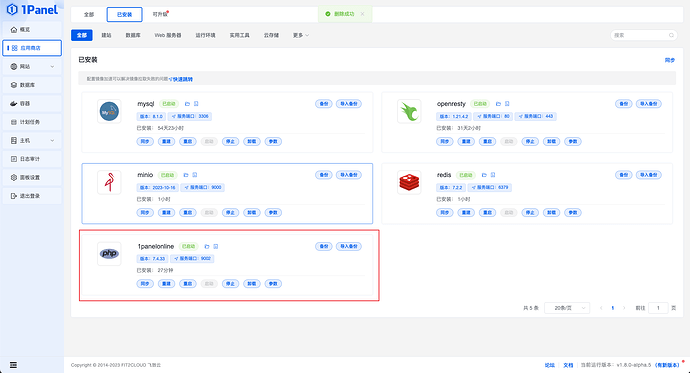Filter by 运行环境 category

click(x=206, y=35)
